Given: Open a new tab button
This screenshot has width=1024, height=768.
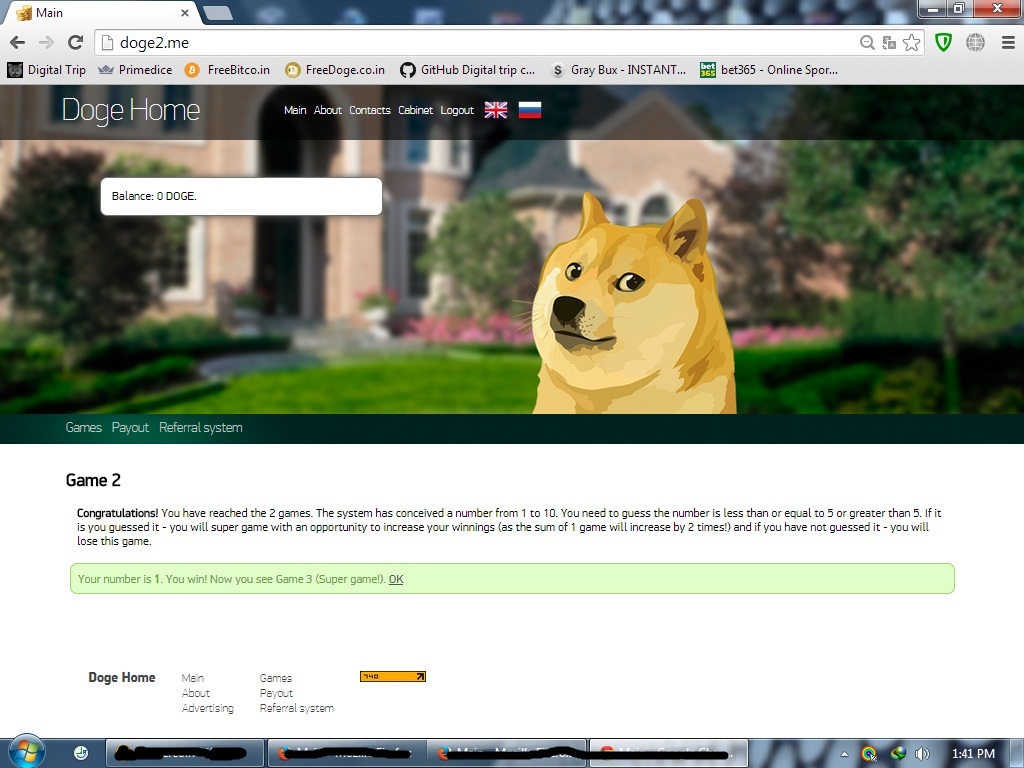Looking at the screenshot, I should 217,13.
